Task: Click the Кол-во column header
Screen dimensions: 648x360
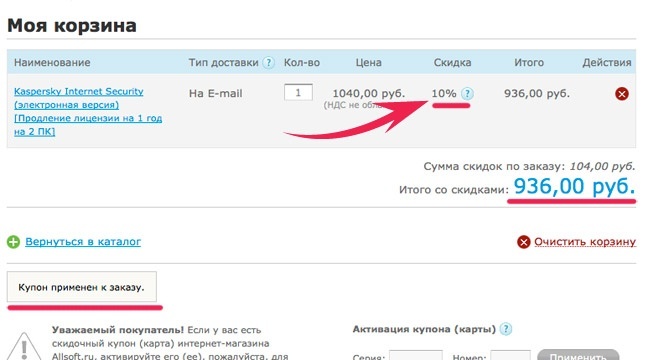Action: pos(302,62)
